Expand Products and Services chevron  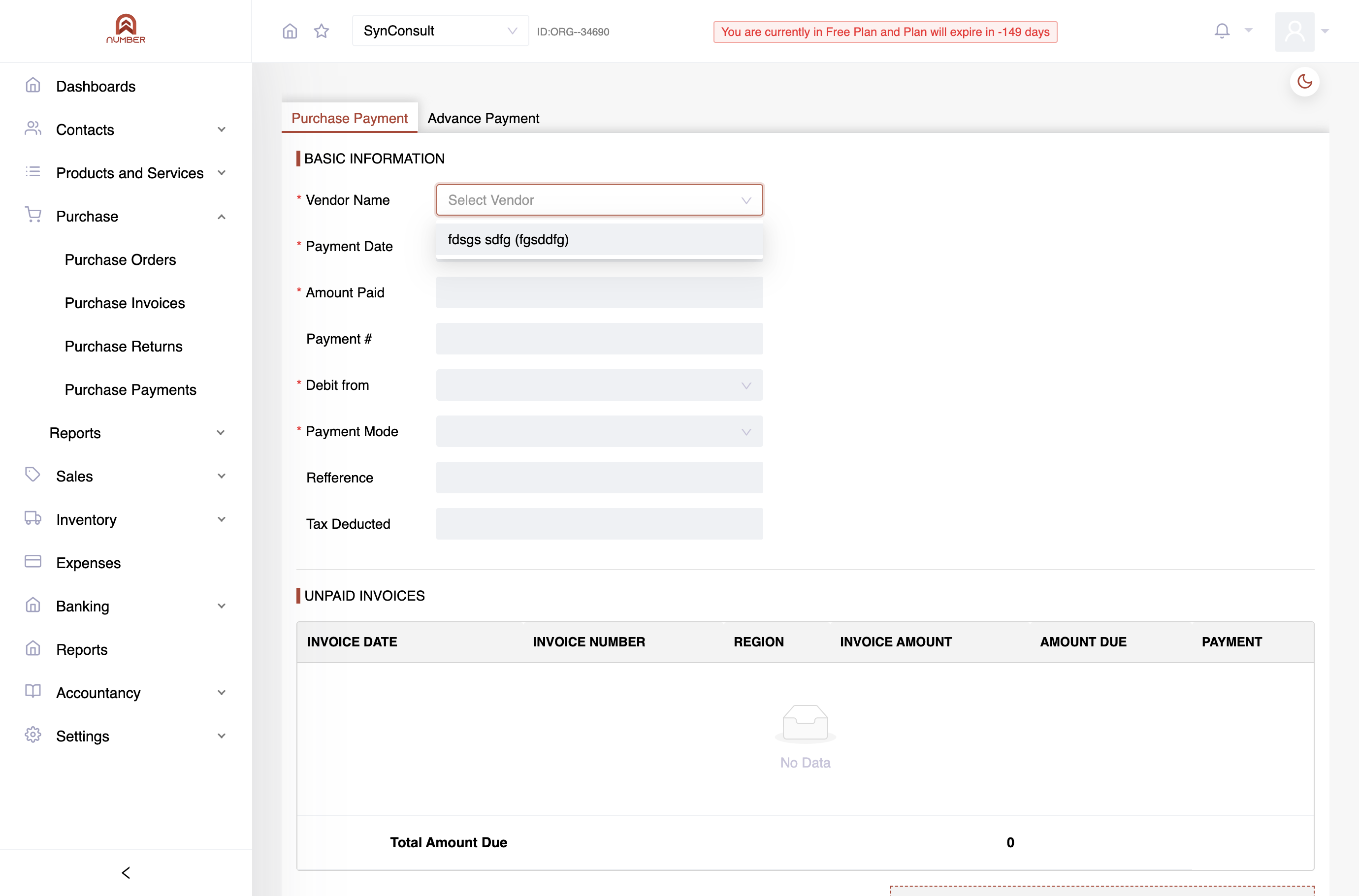[222, 173]
